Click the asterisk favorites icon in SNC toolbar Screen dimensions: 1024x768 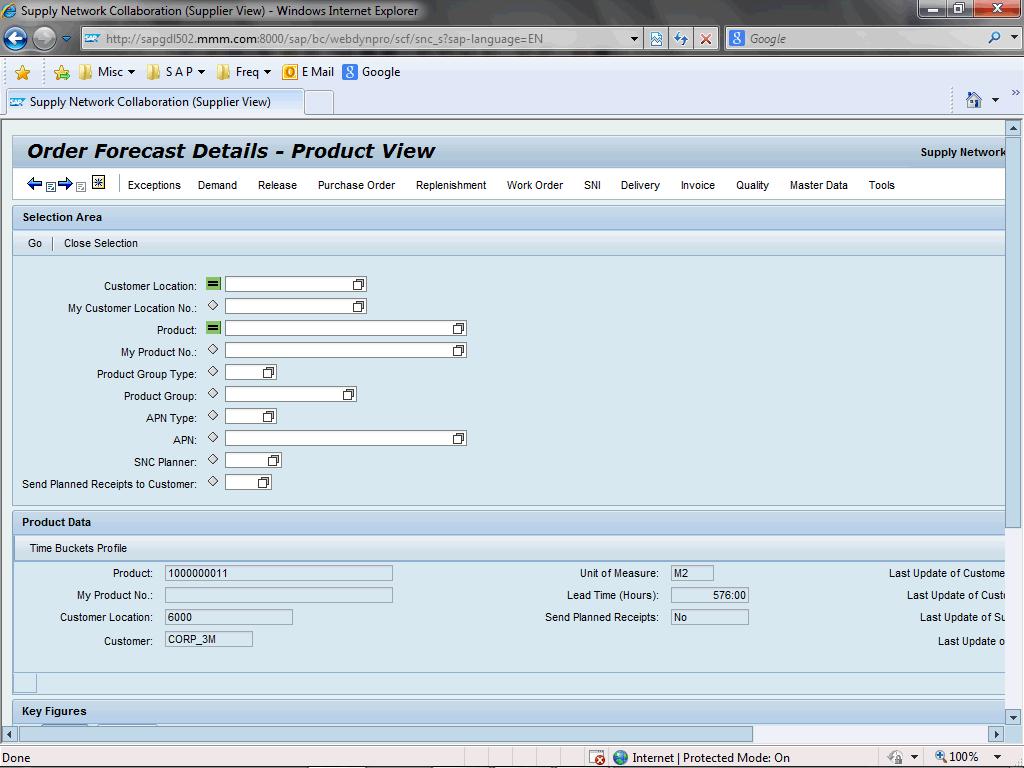click(99, 182)
